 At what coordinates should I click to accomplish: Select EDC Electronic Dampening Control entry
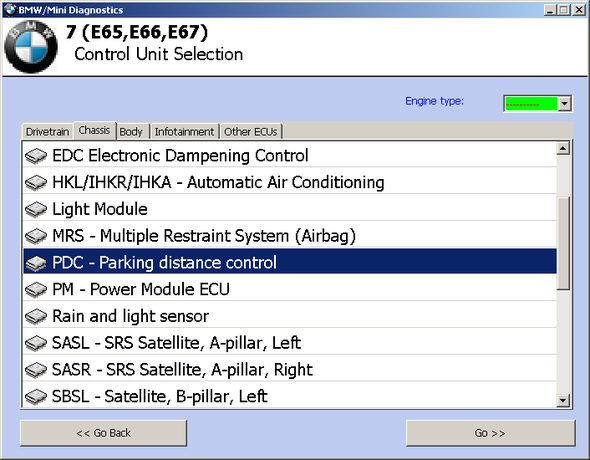(x=290, y=156)
